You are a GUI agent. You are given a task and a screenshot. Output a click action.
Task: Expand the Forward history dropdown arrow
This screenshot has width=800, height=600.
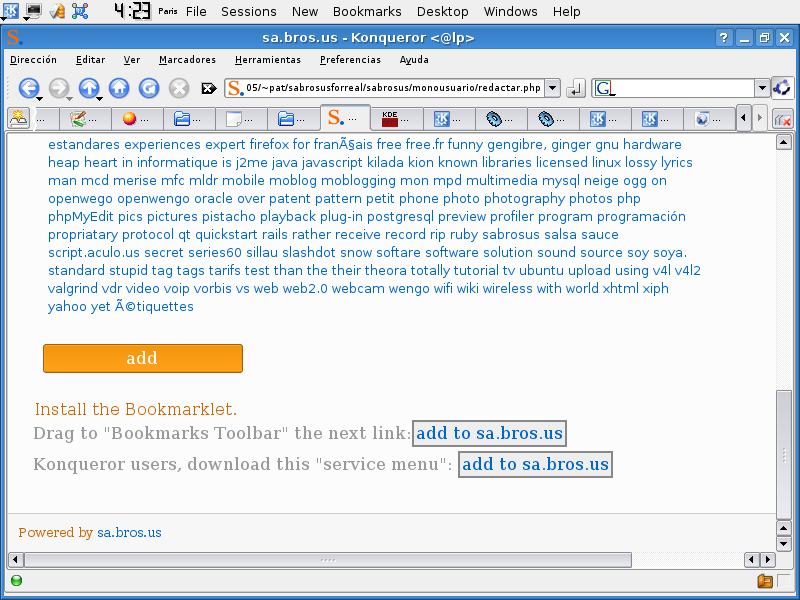pyautogui.click(x=69, y=97)
